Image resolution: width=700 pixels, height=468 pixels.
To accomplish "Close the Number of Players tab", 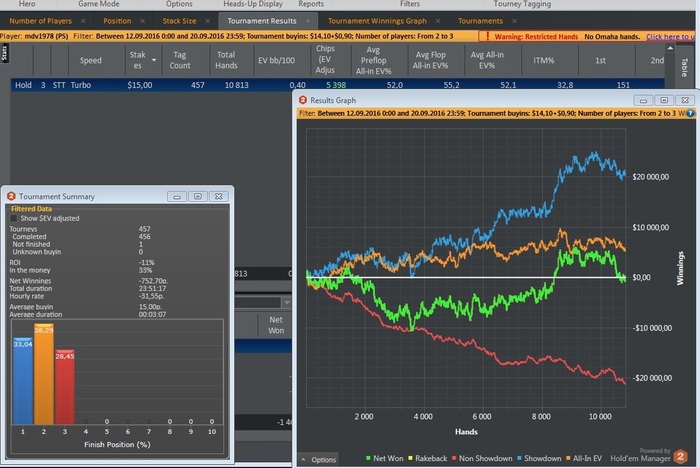I will coord(83,21).
